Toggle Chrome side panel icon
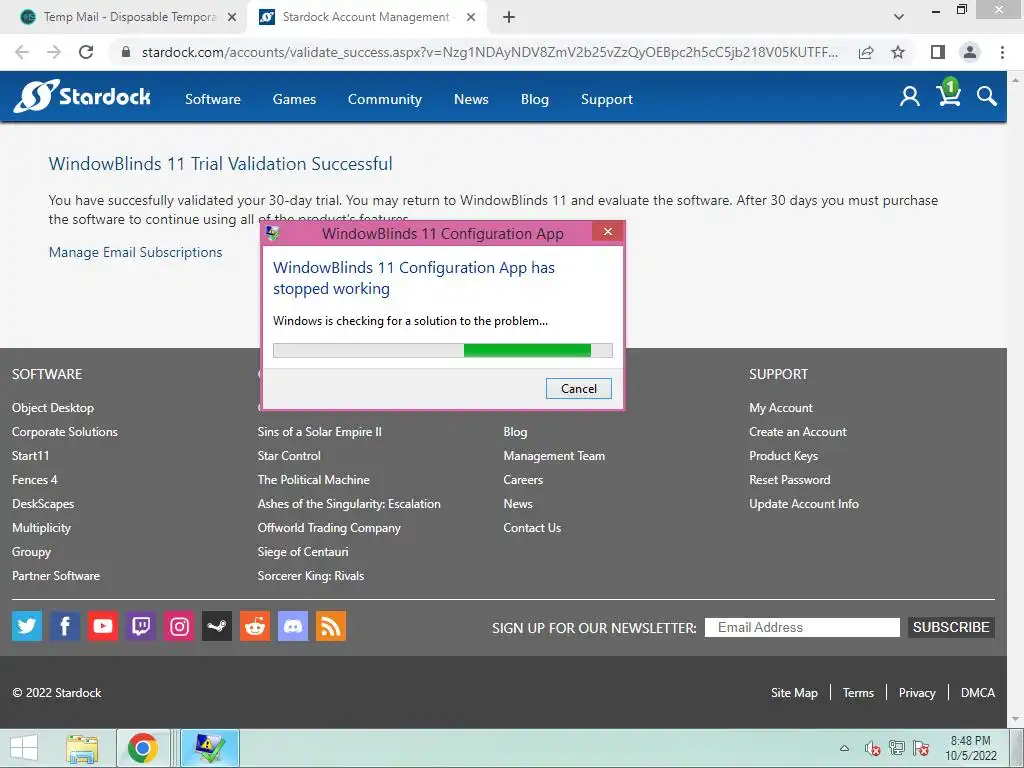1024x768 pixels. pyautogui.click(x=938, y=52)
